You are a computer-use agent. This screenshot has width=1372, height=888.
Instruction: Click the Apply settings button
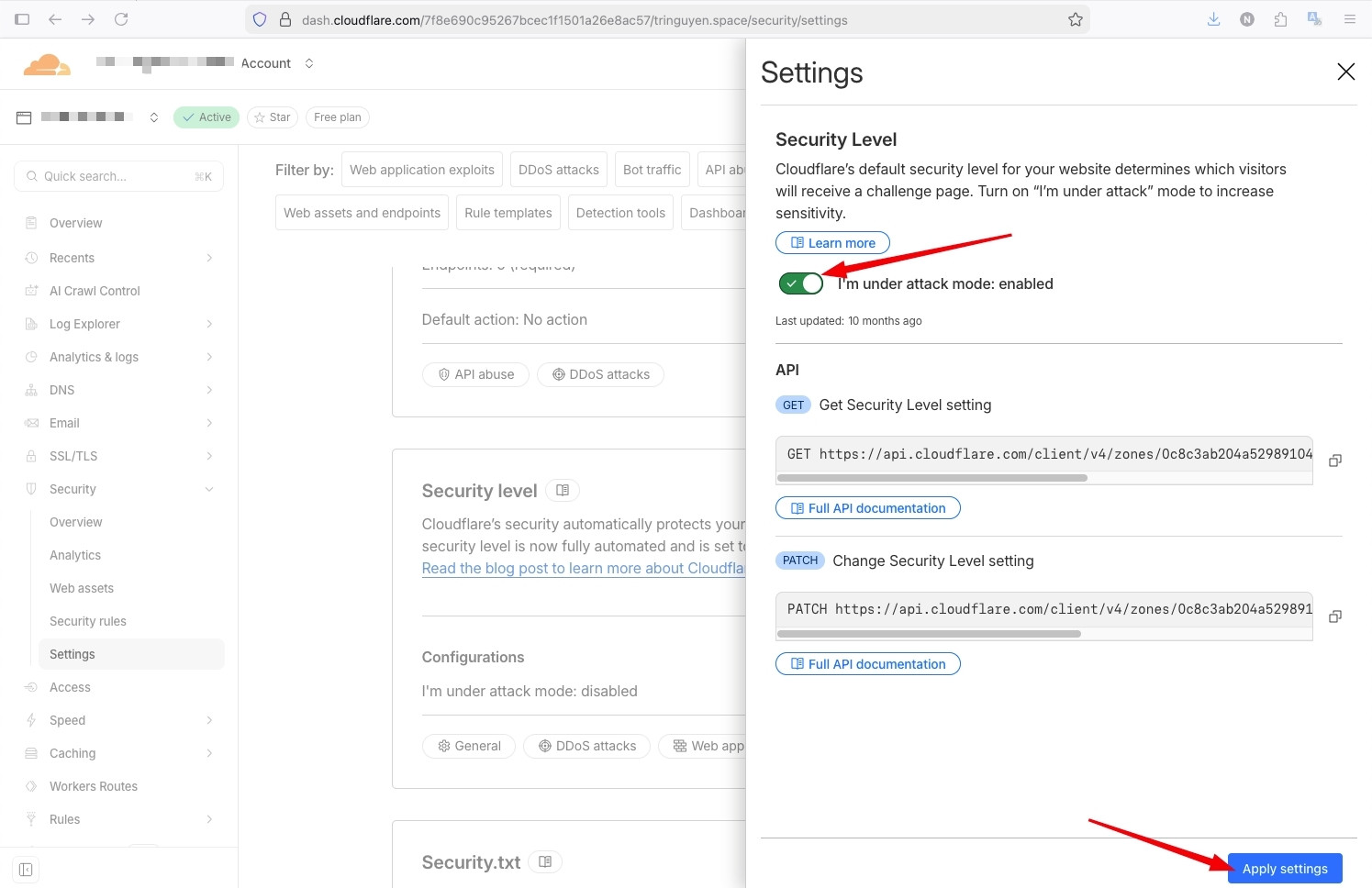[x=1284, y=869]
